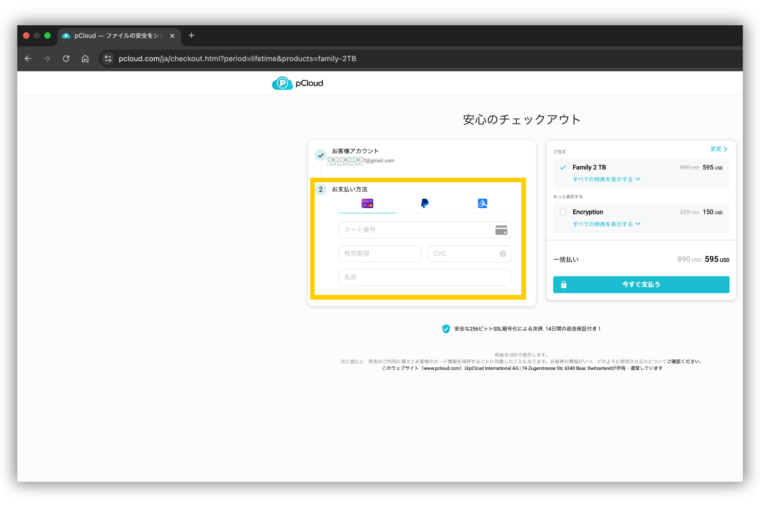Screen dimensions: 760x507
Task: Click the pCloud logo in the header
Action: (x=295, y=84)
